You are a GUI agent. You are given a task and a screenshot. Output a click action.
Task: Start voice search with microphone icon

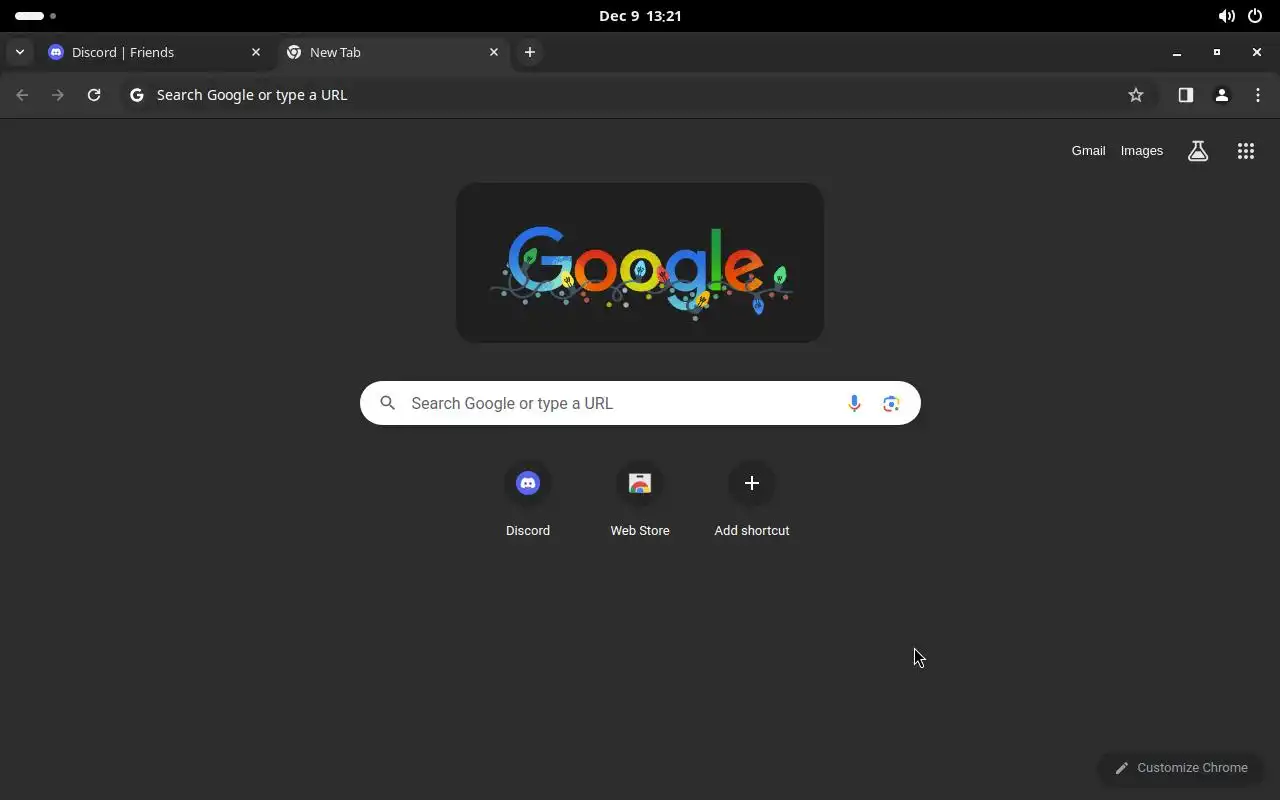[854, 403]
